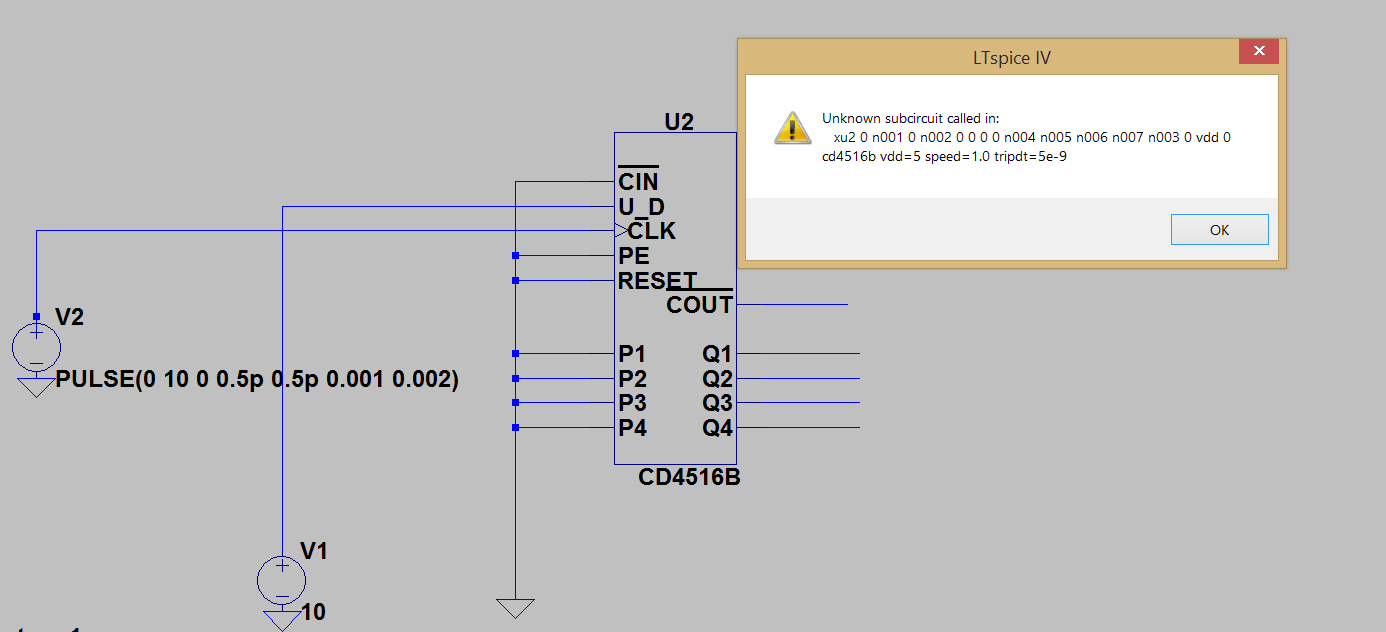Click the yellow warning icon in dialog
The width and height of the screenshot is (1386, 632).
[x=791, y=127]
